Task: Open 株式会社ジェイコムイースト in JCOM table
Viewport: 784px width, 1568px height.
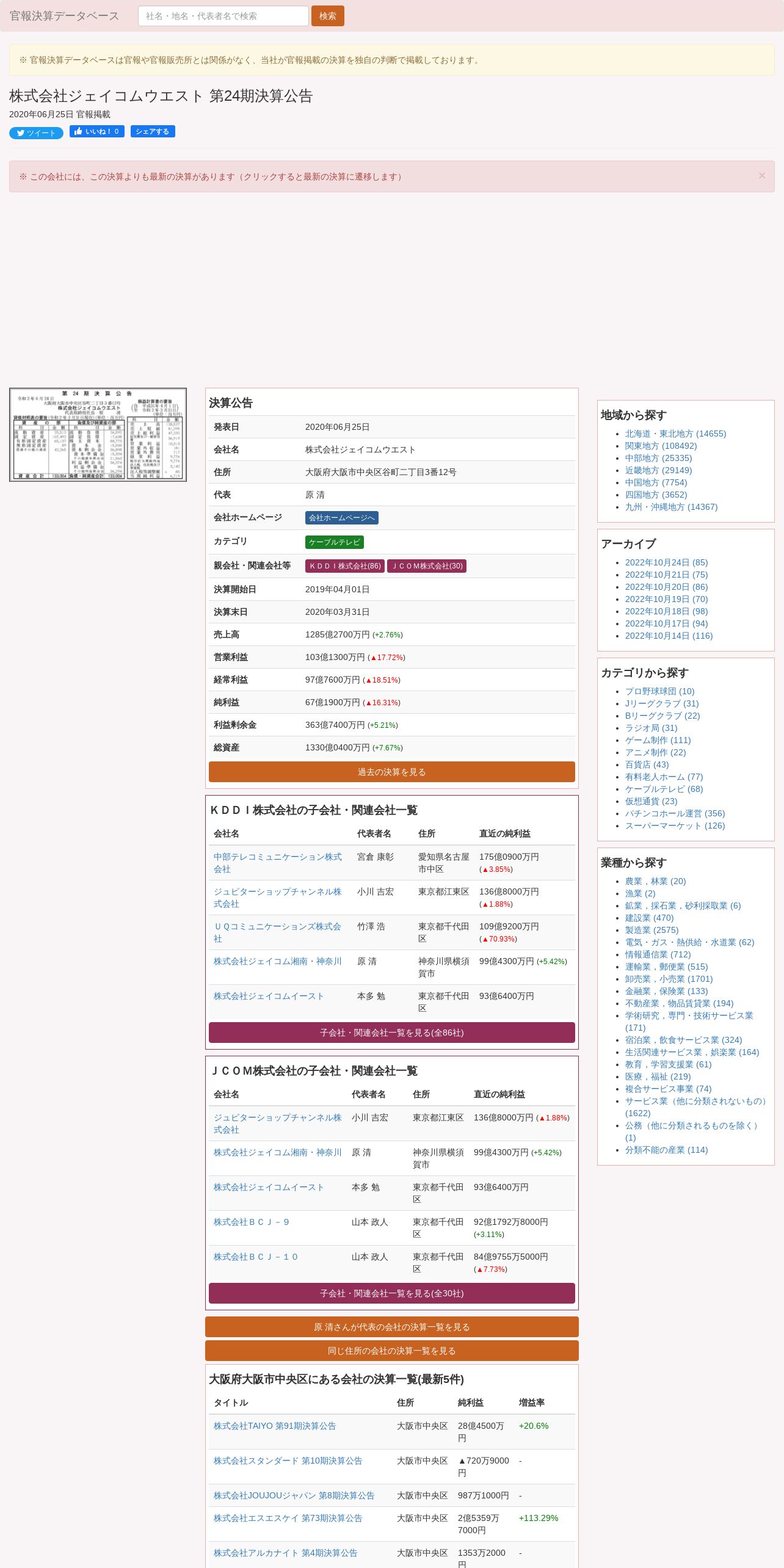Action: click(x=269, y=1187)
